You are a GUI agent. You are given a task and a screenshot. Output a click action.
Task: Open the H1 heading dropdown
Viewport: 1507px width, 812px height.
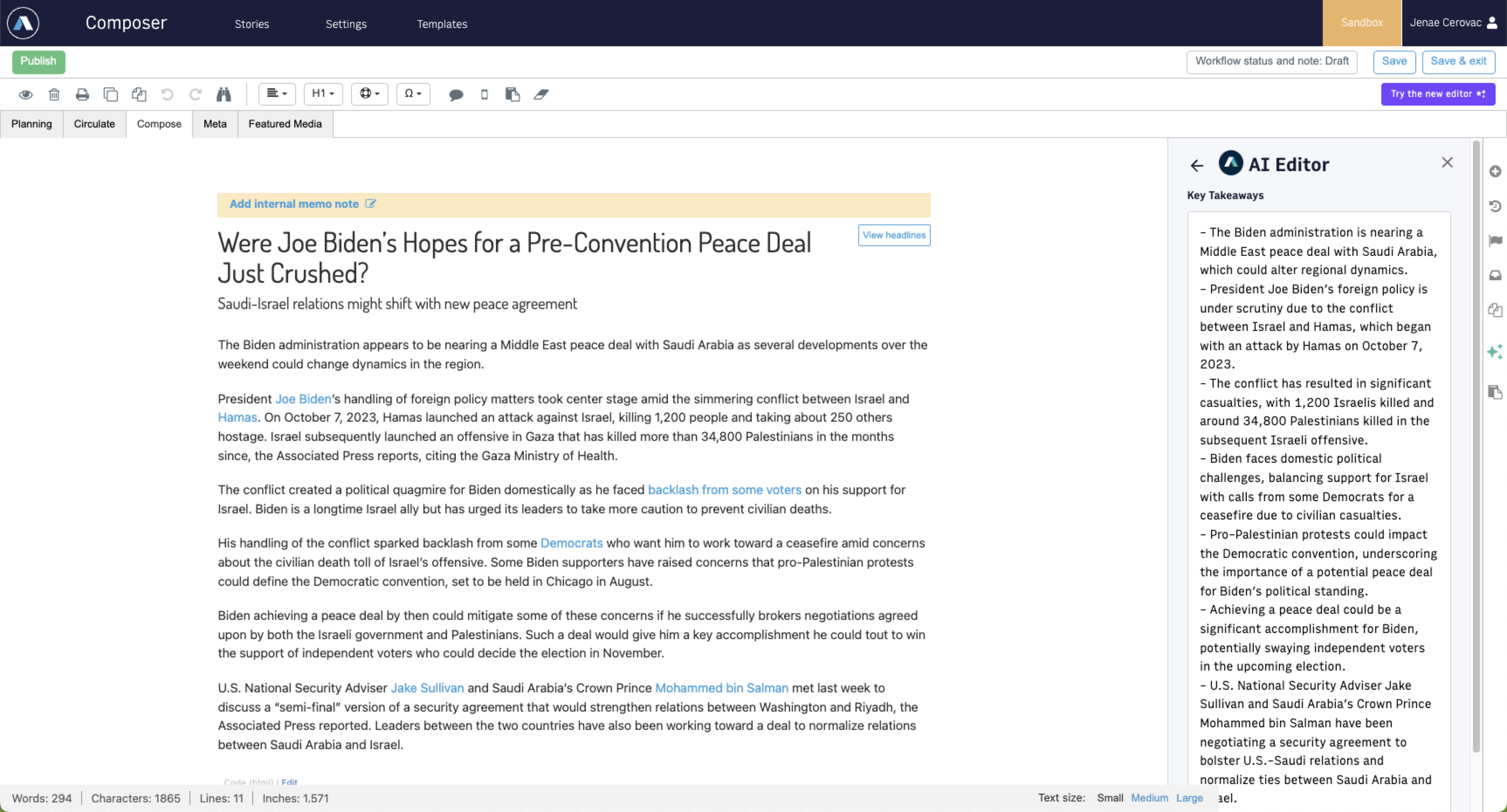click(323, 93)
